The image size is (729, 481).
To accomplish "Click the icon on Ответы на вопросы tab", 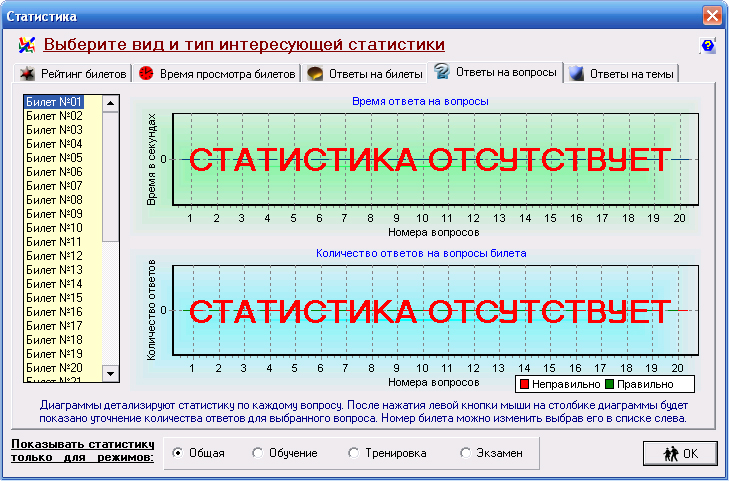I will click(x=441, y=72).
